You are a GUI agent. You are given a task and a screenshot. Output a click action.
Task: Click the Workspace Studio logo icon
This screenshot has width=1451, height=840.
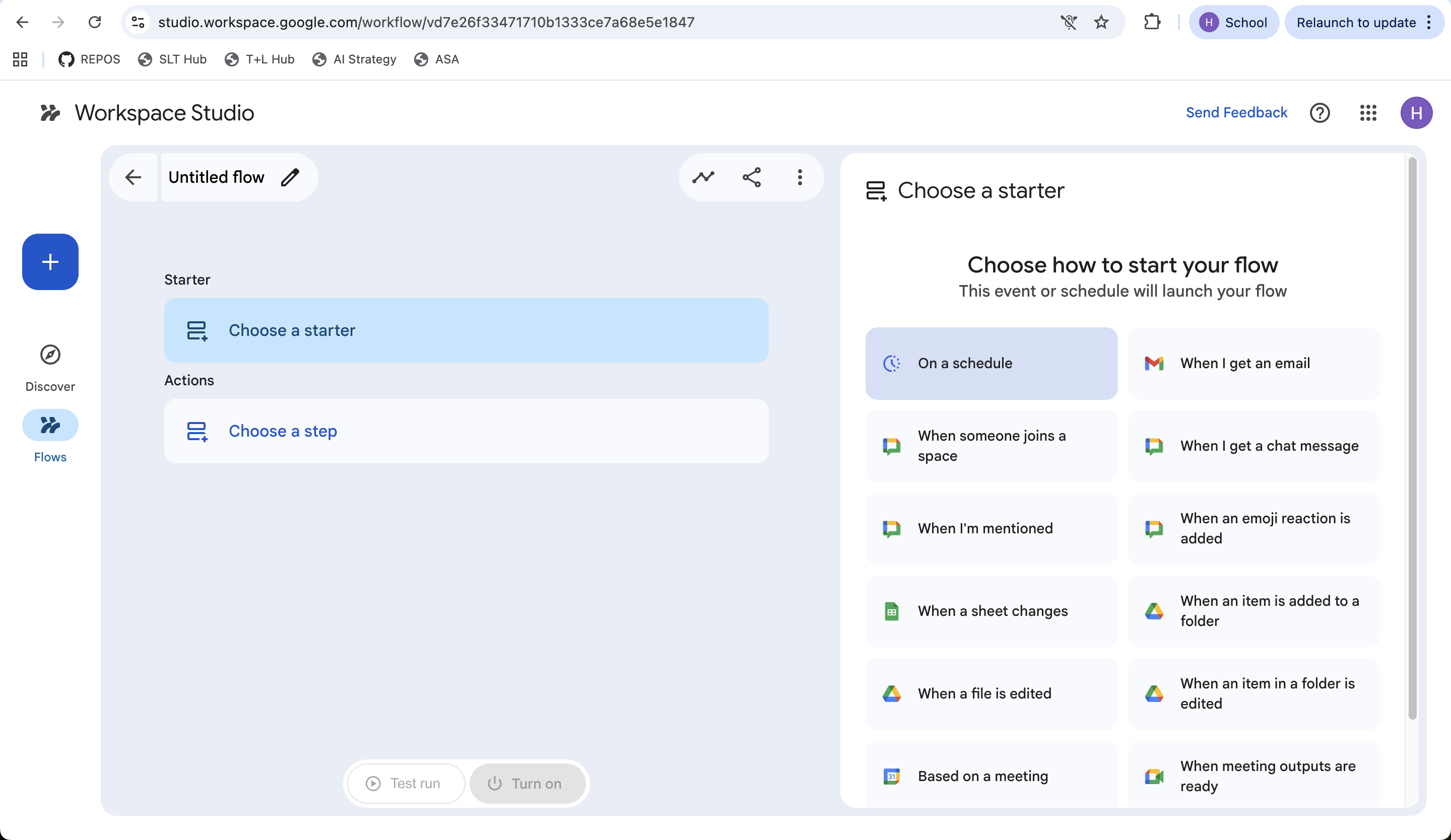50,113
